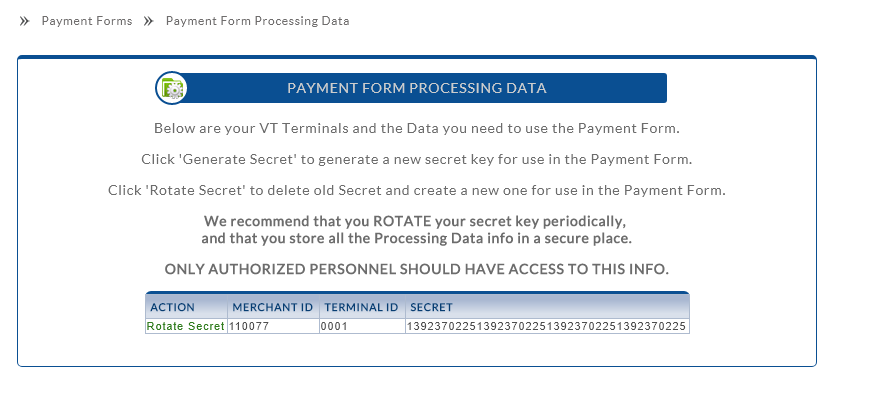Click the double-chevron after Payment Forms
This screenshot has width=889, height=409.
149,21
